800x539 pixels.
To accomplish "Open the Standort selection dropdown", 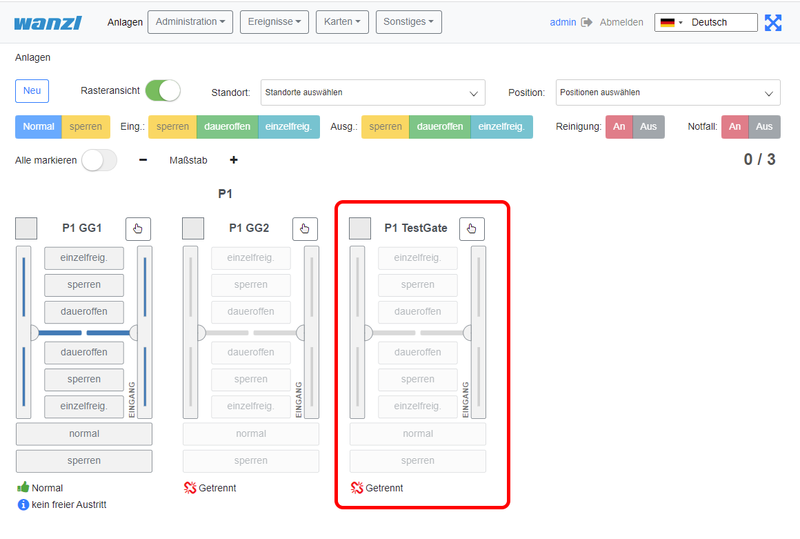I will click(x=372, y=93).
